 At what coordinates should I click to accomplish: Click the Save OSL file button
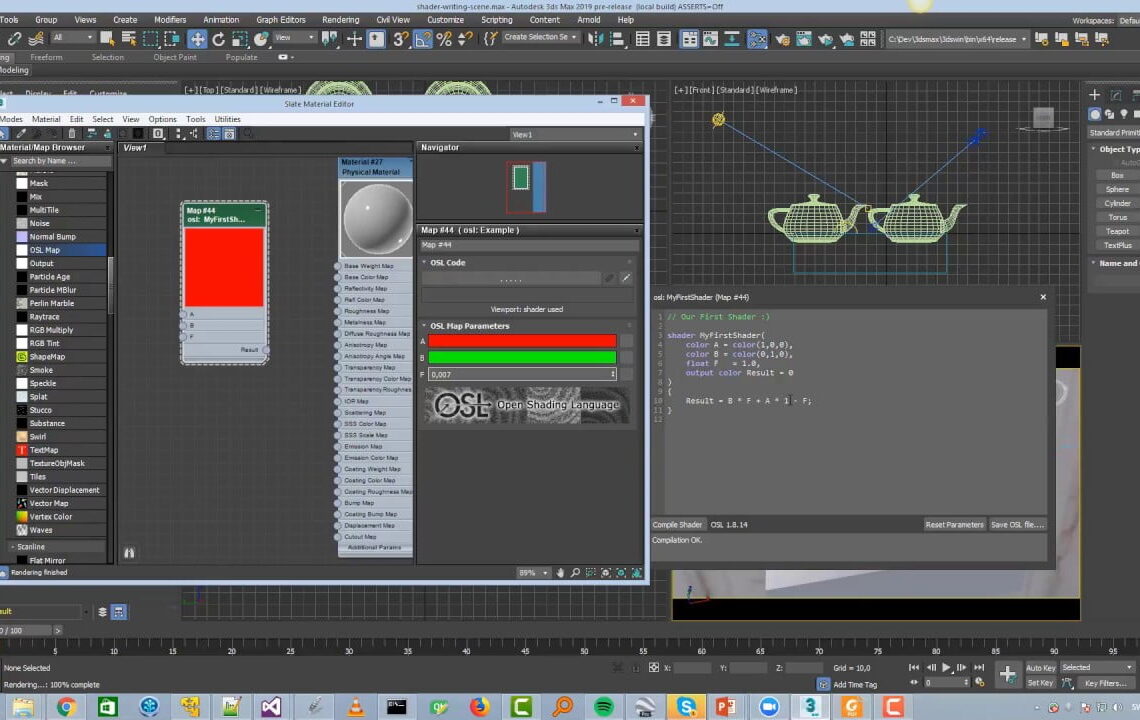(1017, 524)
